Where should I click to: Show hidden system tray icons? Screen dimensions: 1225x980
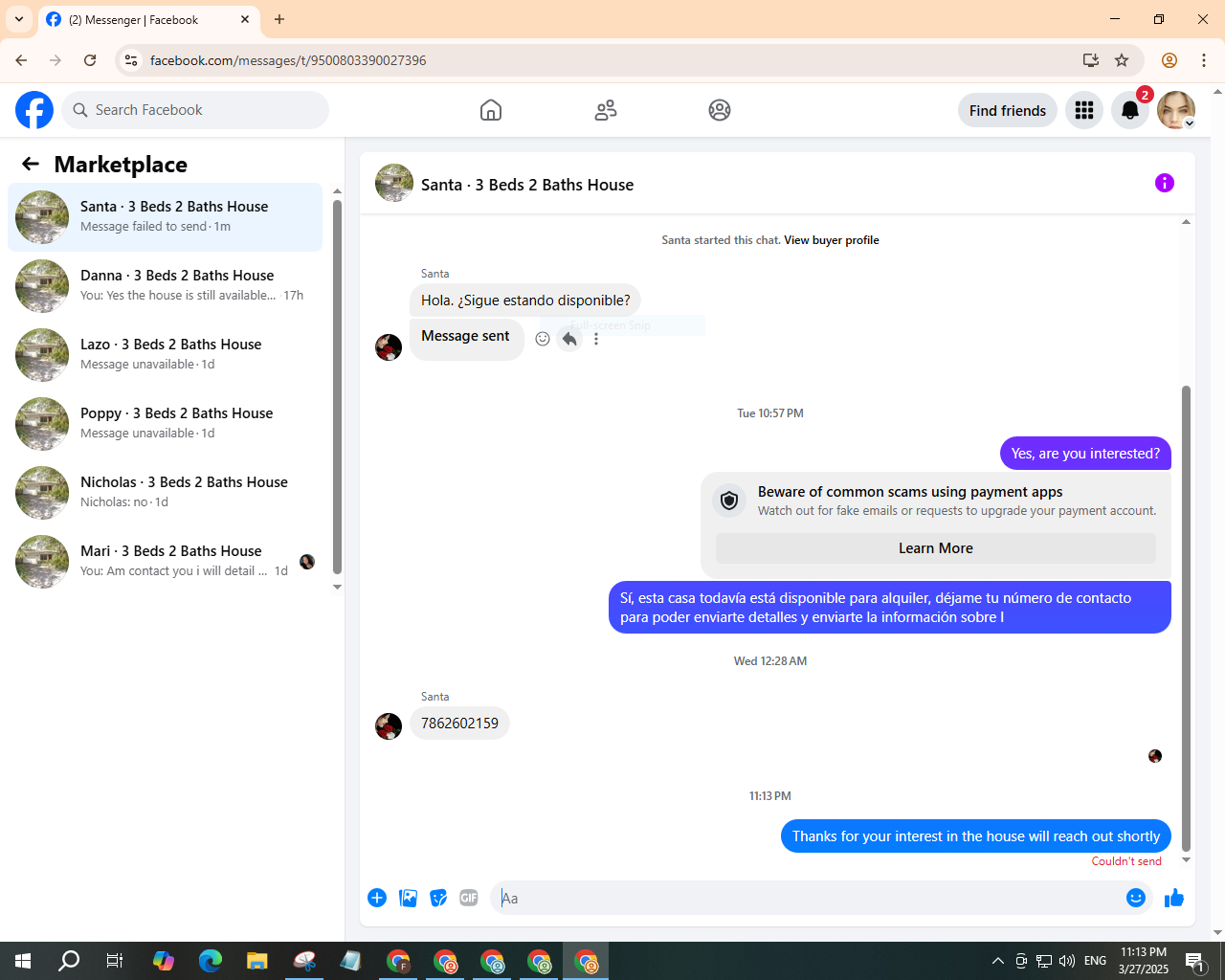[x=998, y=961]
